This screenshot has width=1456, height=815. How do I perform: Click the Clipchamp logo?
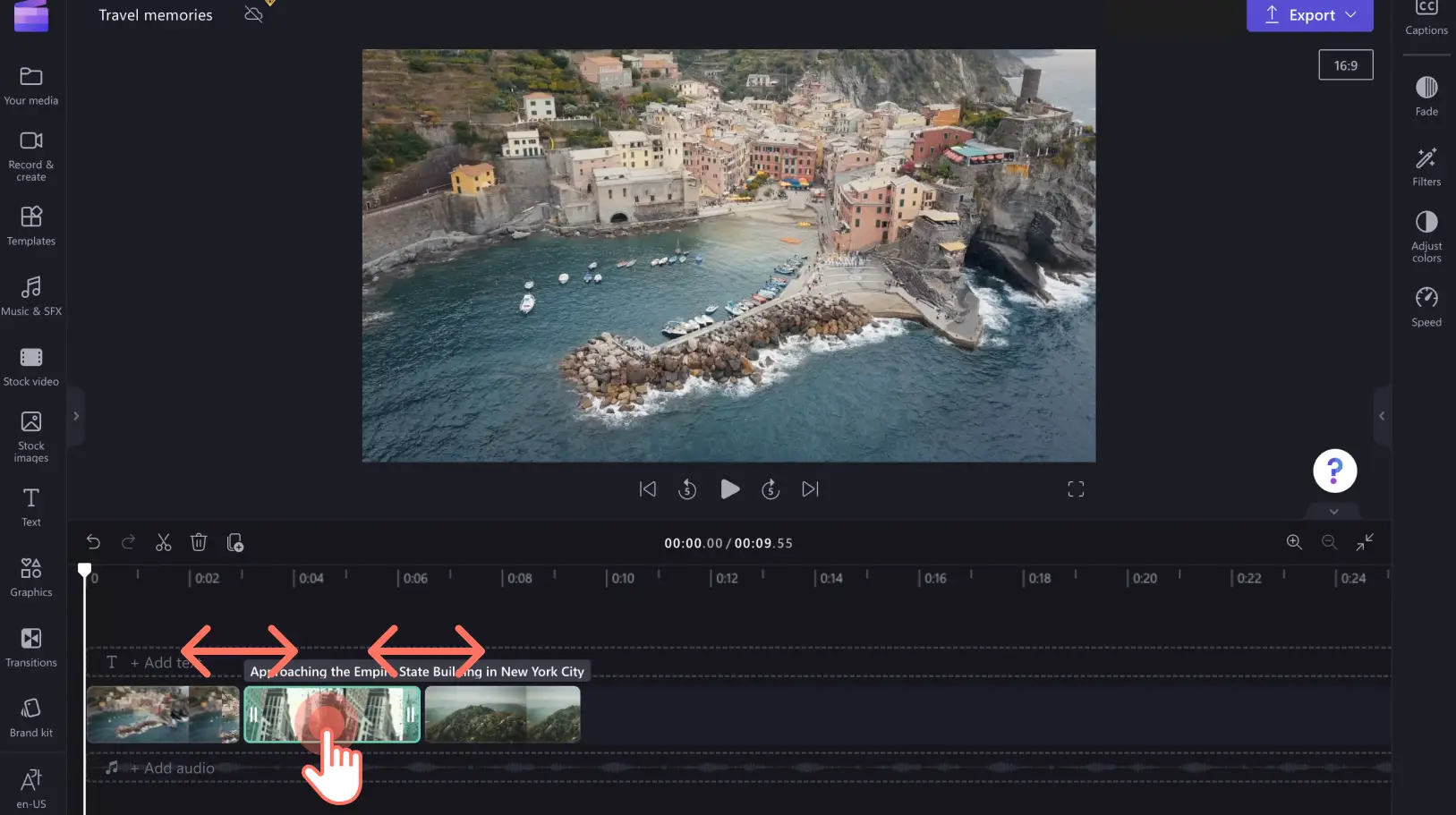[31, 14]
